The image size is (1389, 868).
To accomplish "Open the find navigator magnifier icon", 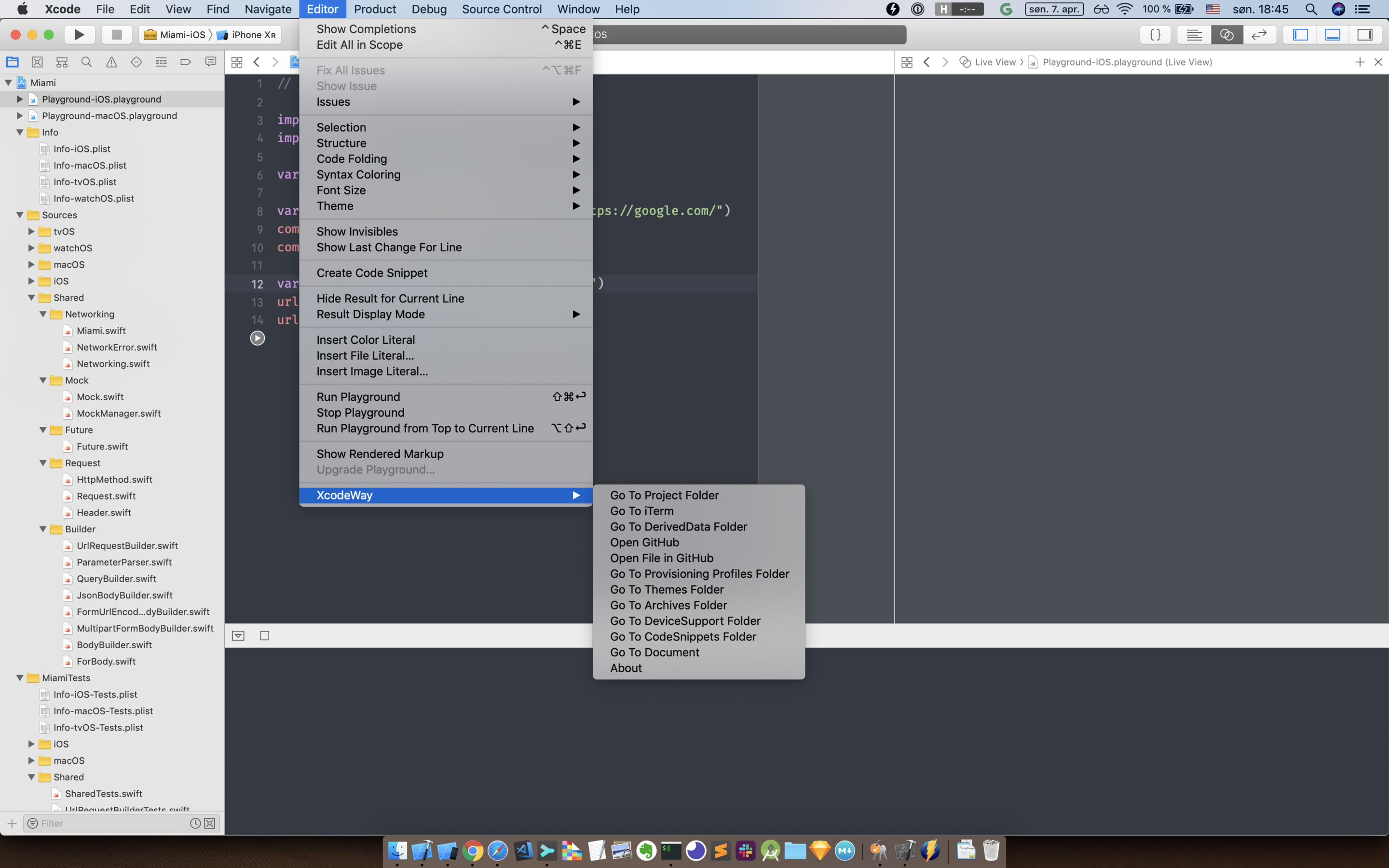I will [x=87, y=62].
